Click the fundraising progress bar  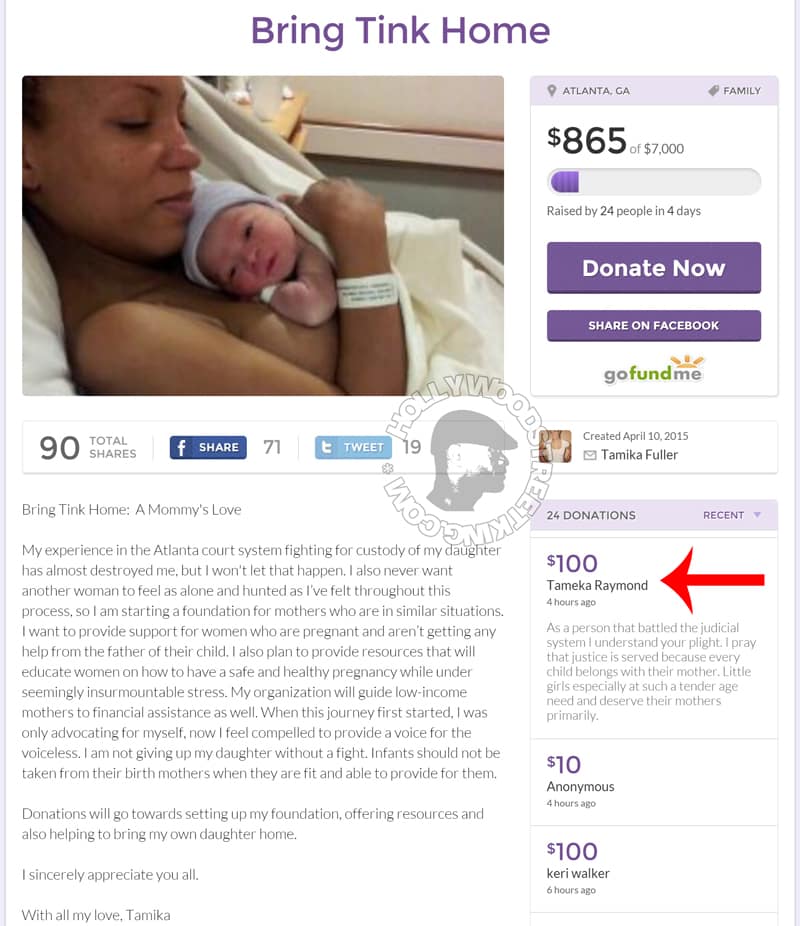click(x=653, y=182)
